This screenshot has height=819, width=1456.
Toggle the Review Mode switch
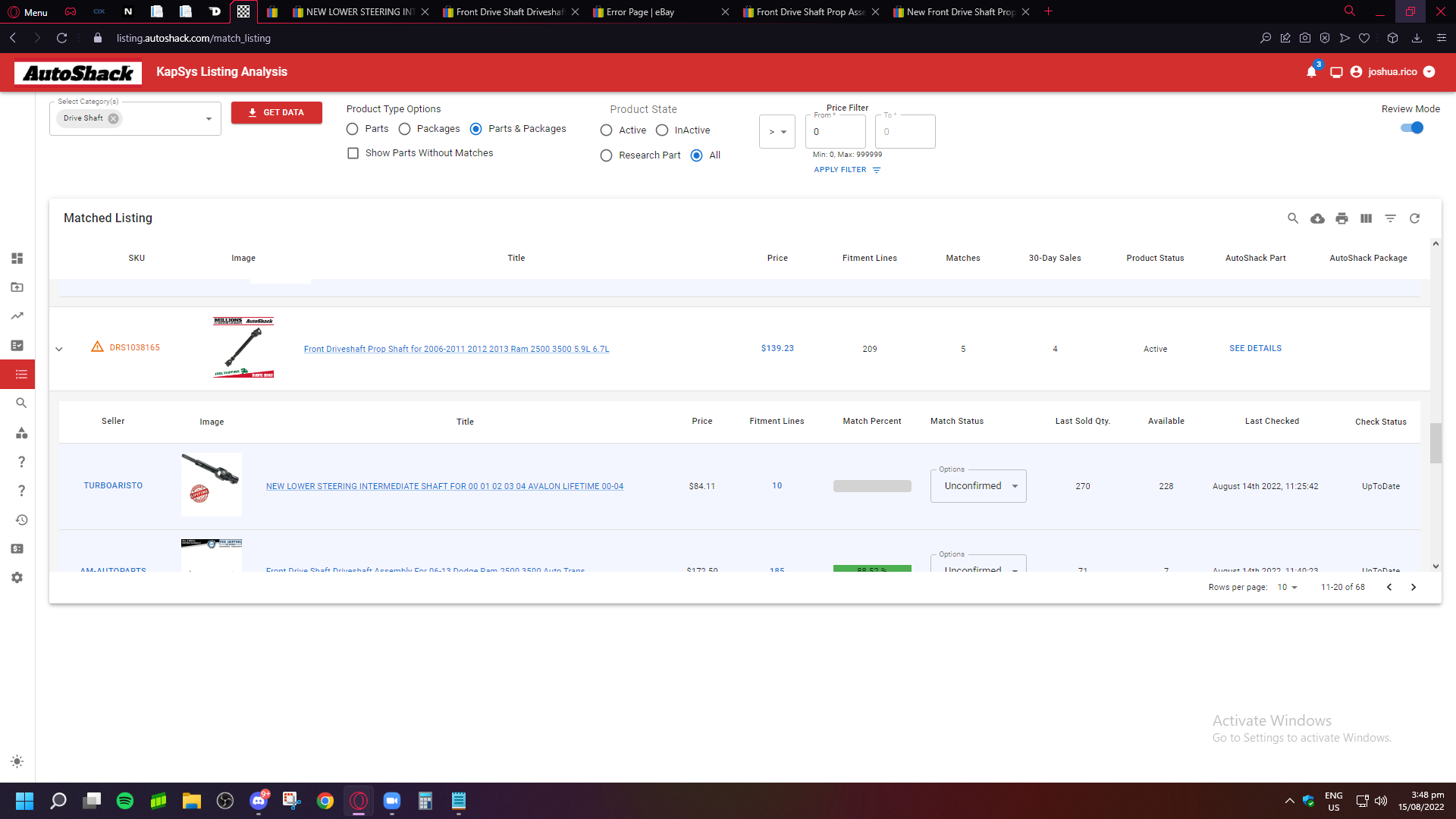(1412, 128)
